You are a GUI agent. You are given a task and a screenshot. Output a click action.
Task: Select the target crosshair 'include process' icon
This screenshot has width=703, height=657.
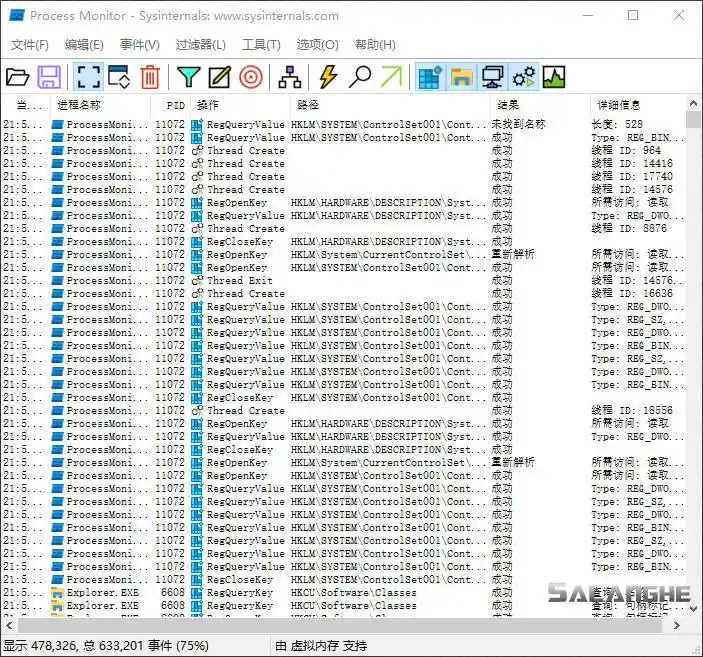[x=251, y=77]
